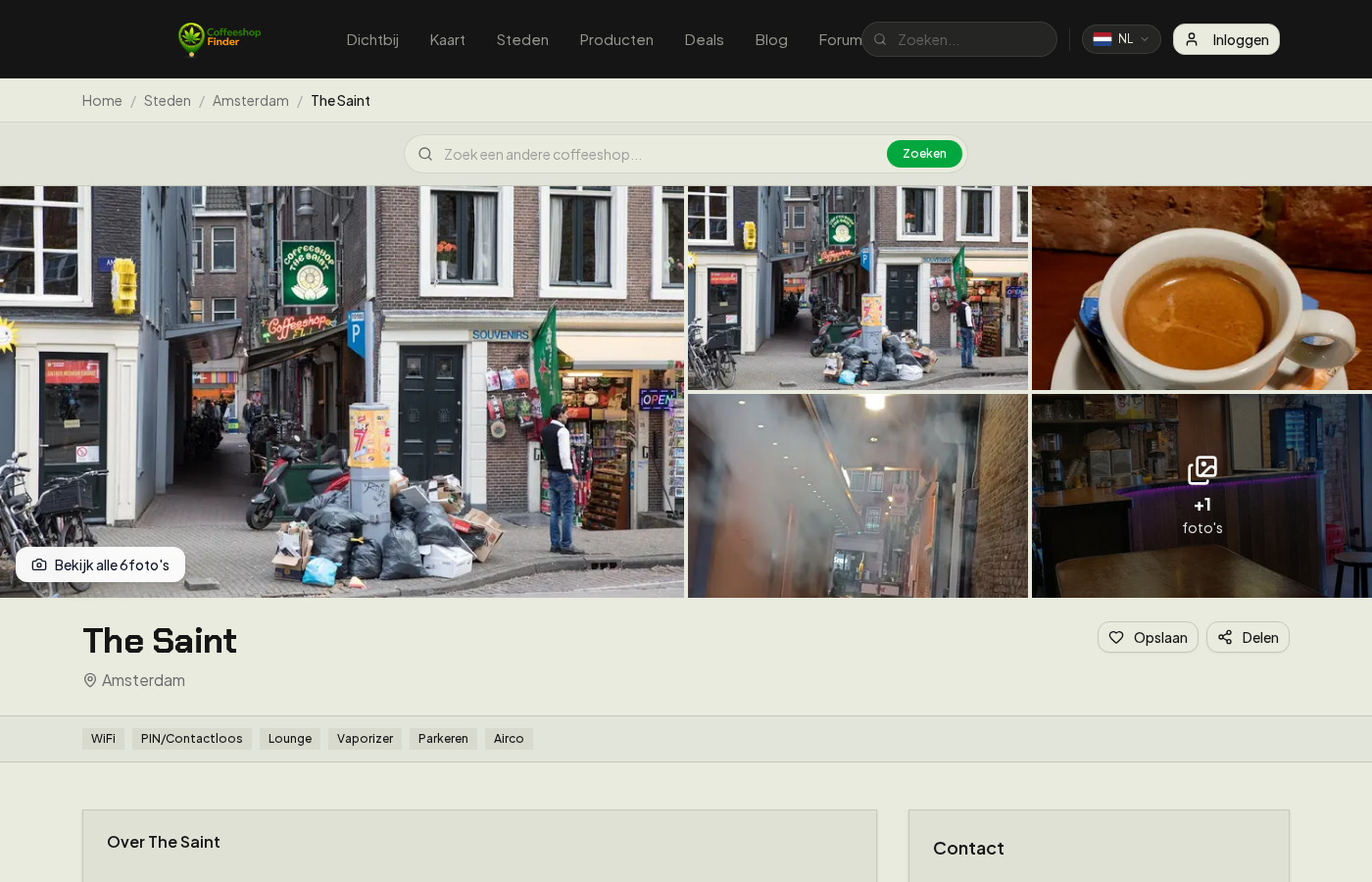Viewport: 1372px width, 882px height.
Task: Click the share icon beside Delen
Action: point(1225,637)
